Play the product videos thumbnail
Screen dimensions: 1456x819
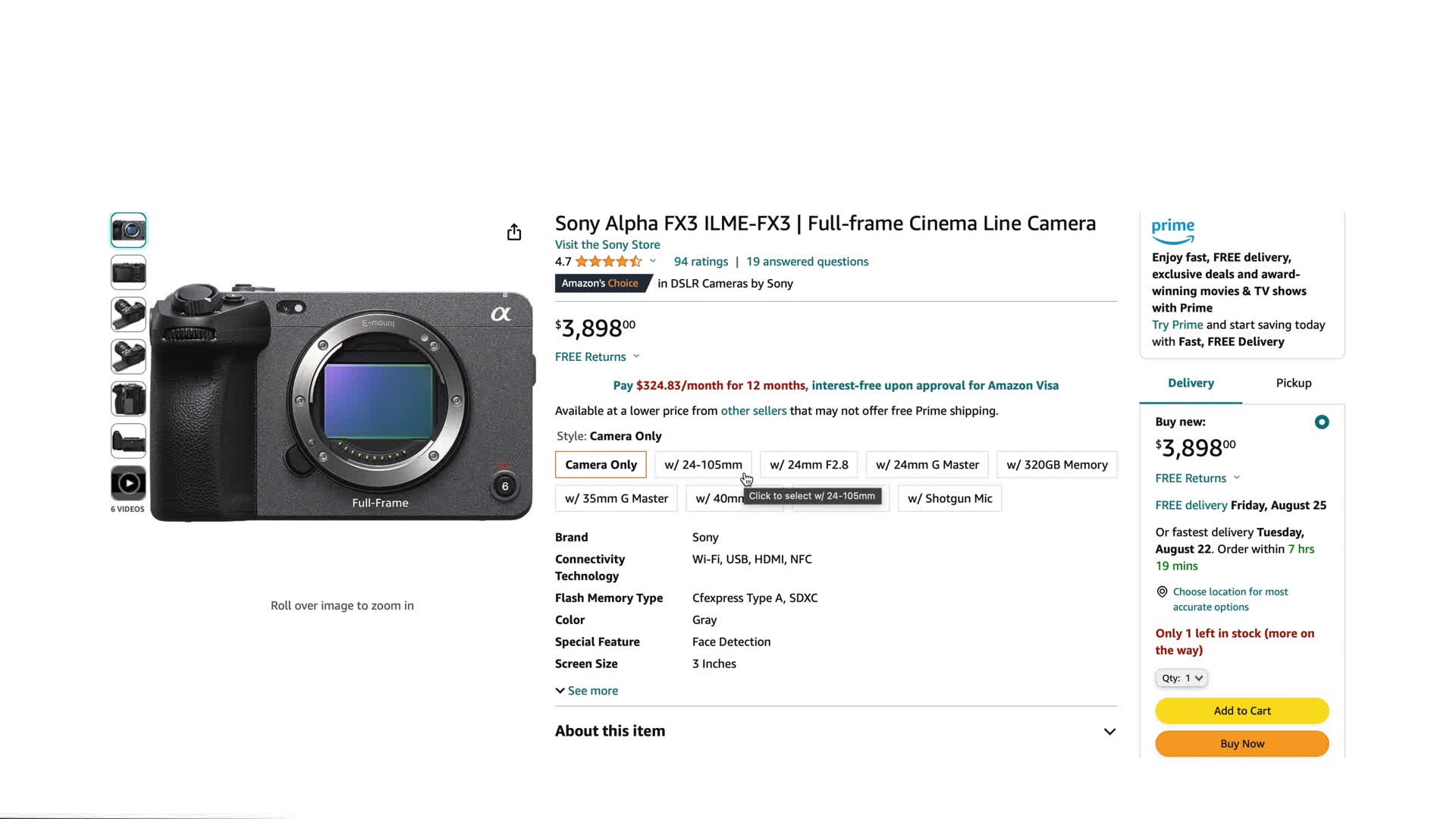point(128,483)
